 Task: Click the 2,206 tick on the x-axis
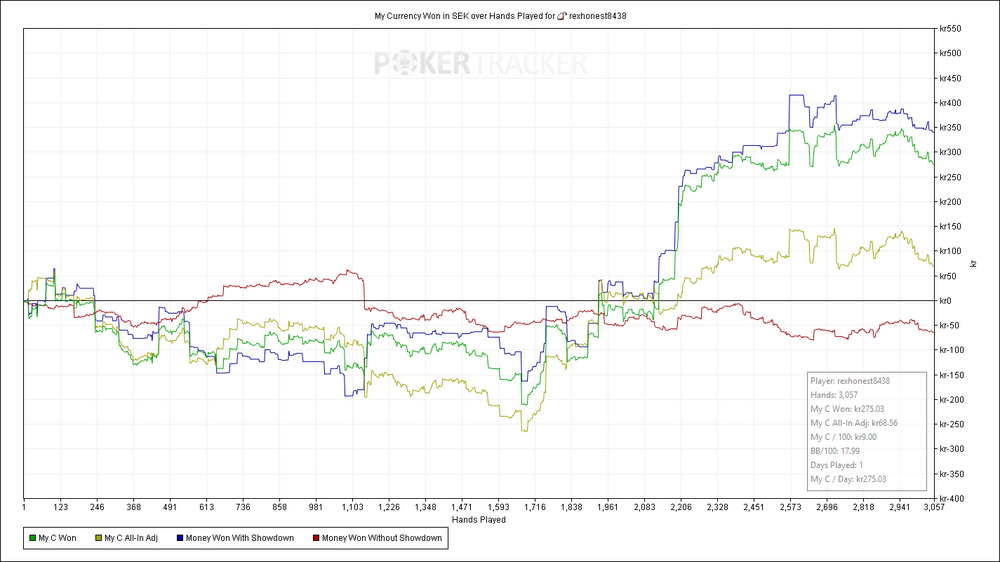pyautogui.click(x=680, y=508)
